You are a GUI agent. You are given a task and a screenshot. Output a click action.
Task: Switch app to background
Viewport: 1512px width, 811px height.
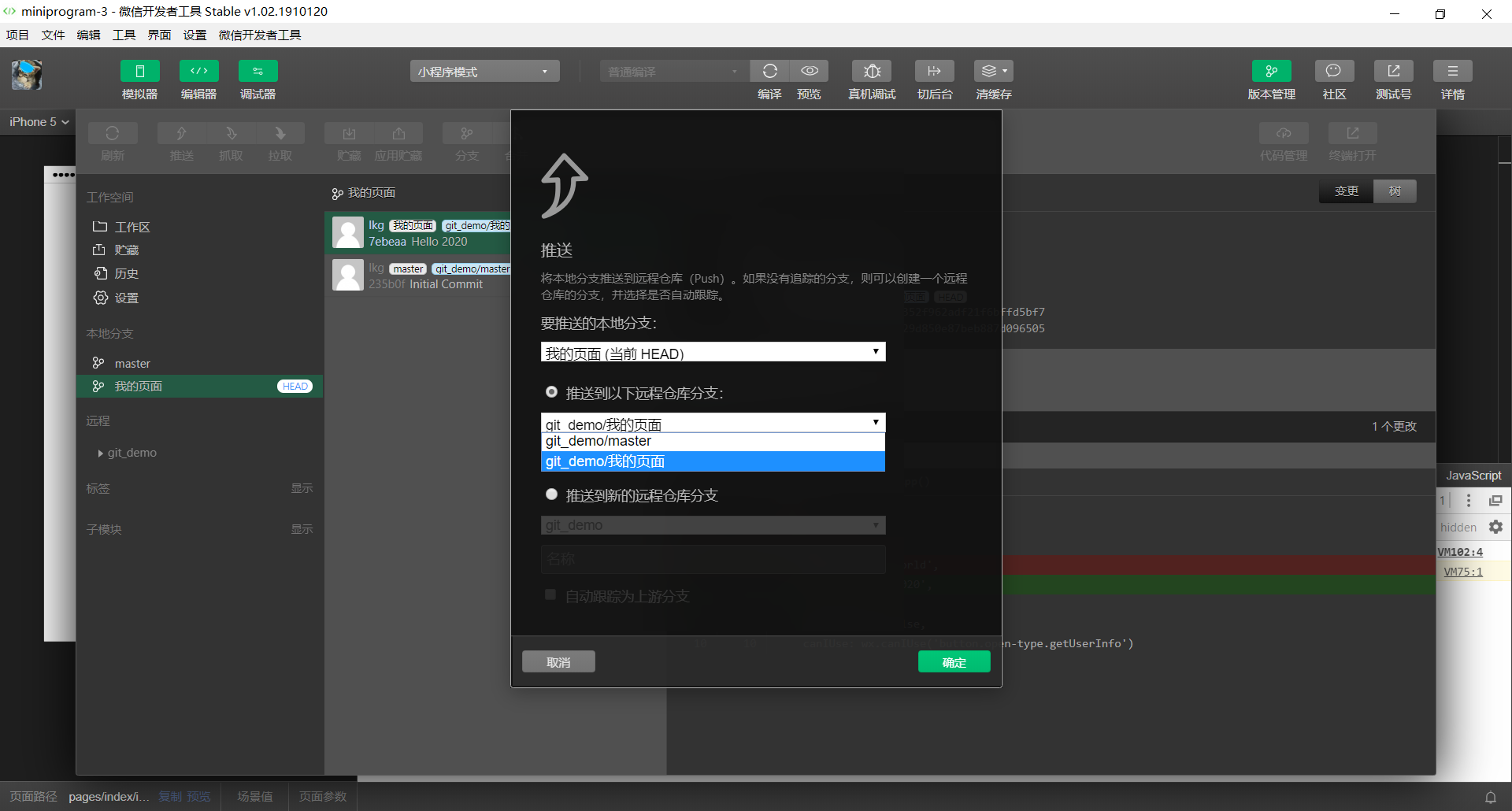[x=935, y=71]
